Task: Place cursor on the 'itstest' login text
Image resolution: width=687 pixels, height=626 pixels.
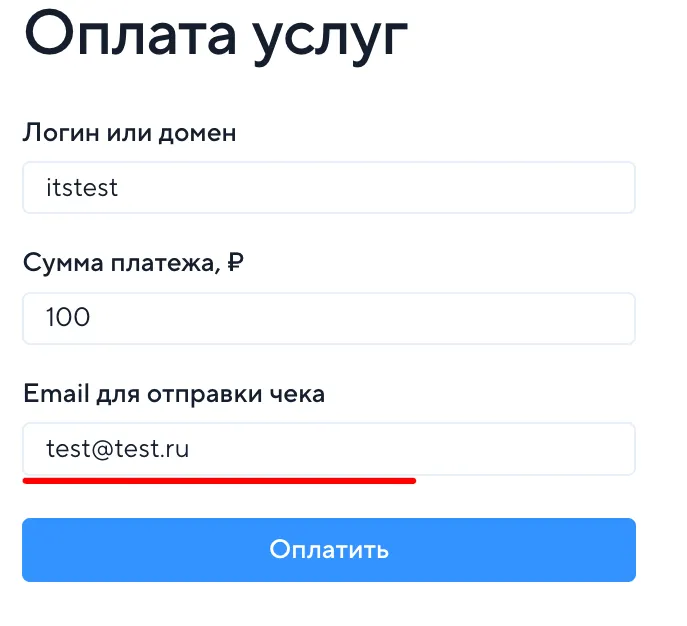Action: 82,187
